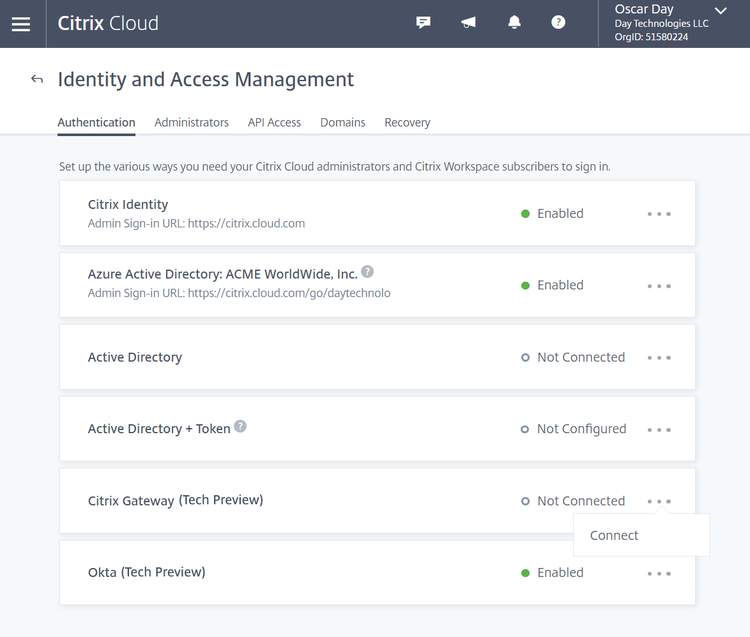Open the ellipsis menu for Active Directory

[x=659, y=358]
